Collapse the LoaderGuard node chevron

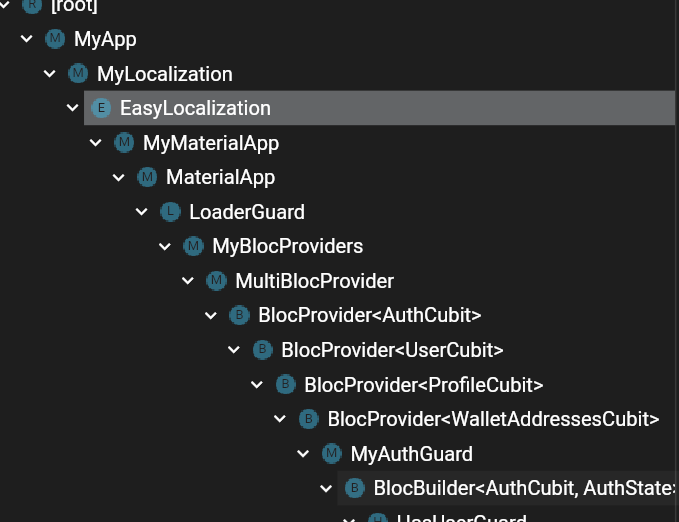pyautogui.click(x=142, y=212)
